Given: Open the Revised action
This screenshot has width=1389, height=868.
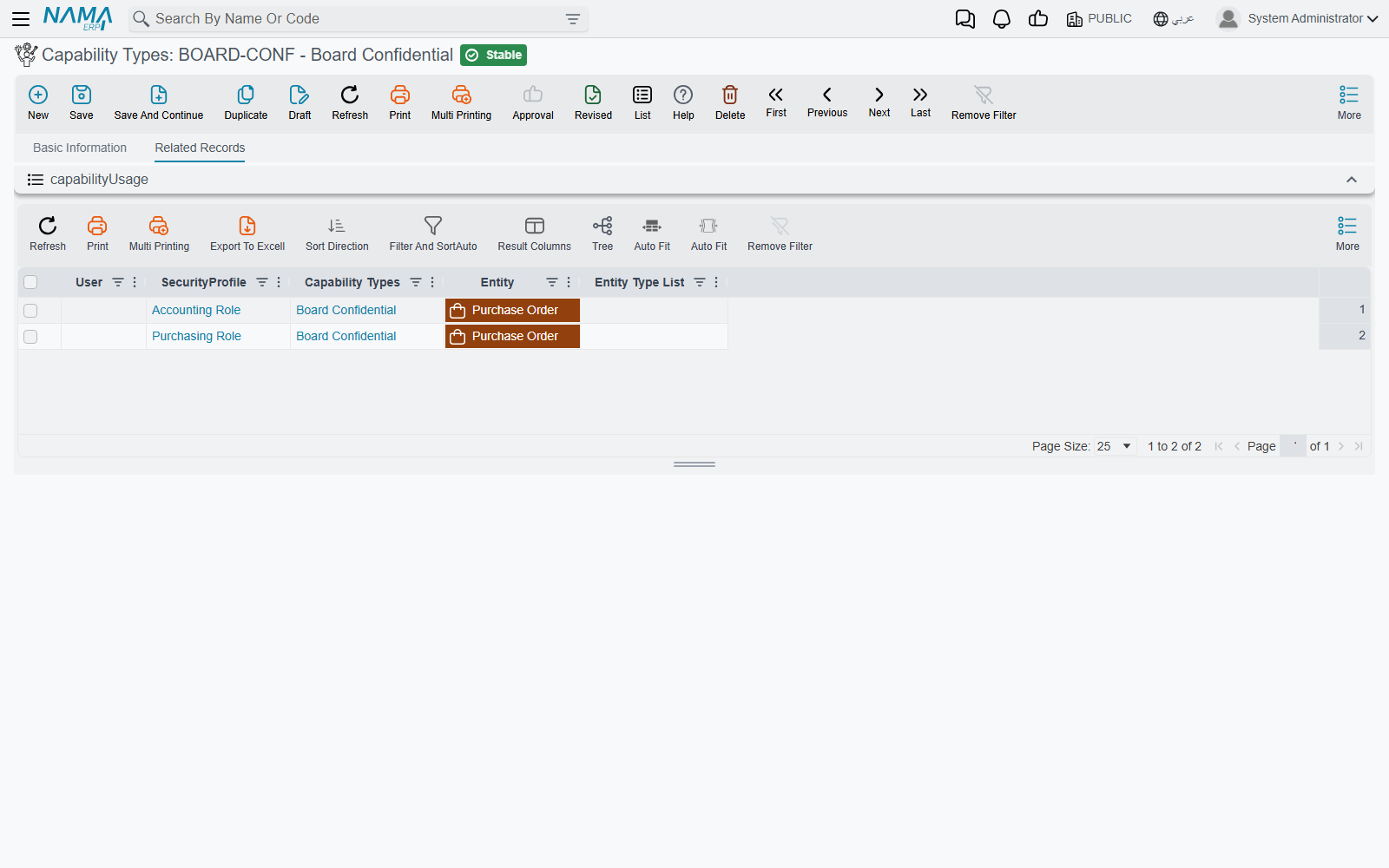Looking at the screenshot, I should click(x=593, y=102).
